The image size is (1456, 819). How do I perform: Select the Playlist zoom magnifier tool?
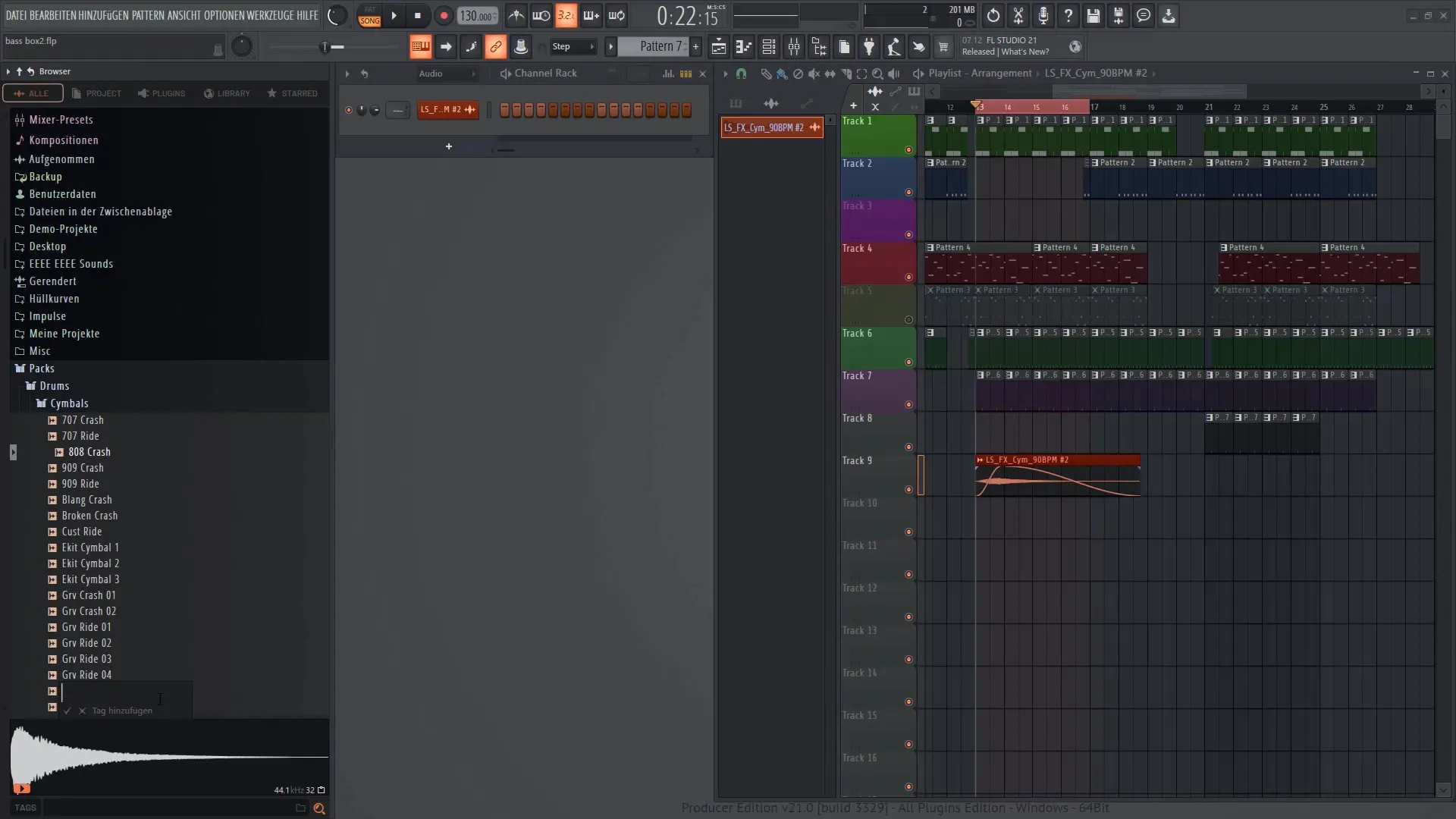point(877,74)
